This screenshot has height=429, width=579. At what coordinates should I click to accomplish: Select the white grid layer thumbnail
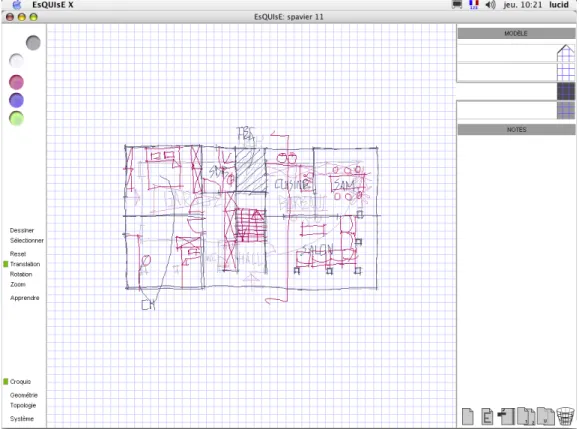click(566, 72)
